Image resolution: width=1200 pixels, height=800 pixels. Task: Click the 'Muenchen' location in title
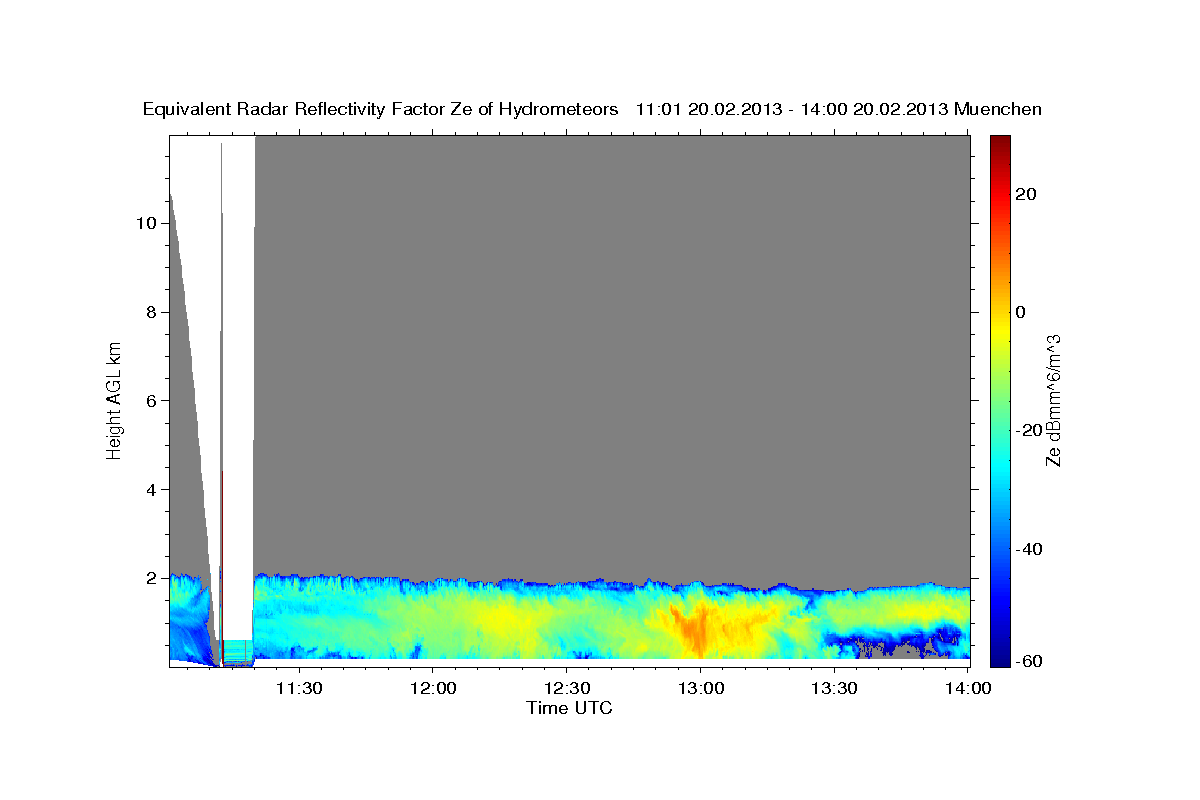(x=999, y=109)
